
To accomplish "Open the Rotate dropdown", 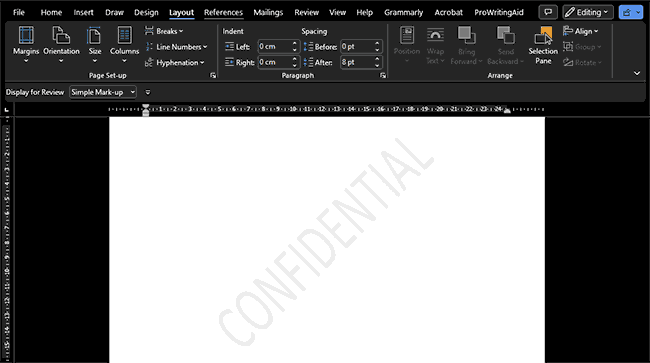I will coord(582,63).
